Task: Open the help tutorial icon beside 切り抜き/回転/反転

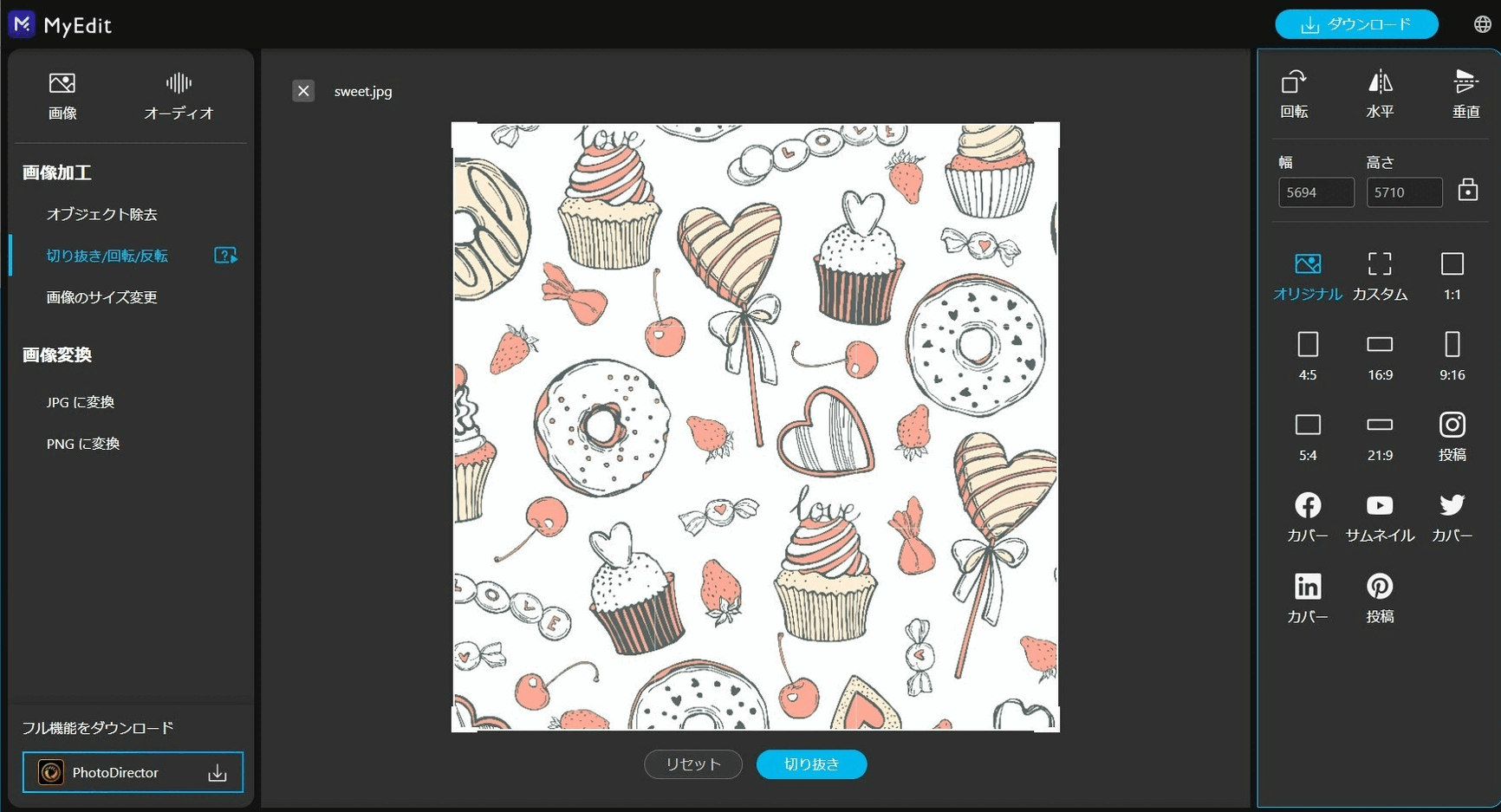Action: (x=225, y=256)
